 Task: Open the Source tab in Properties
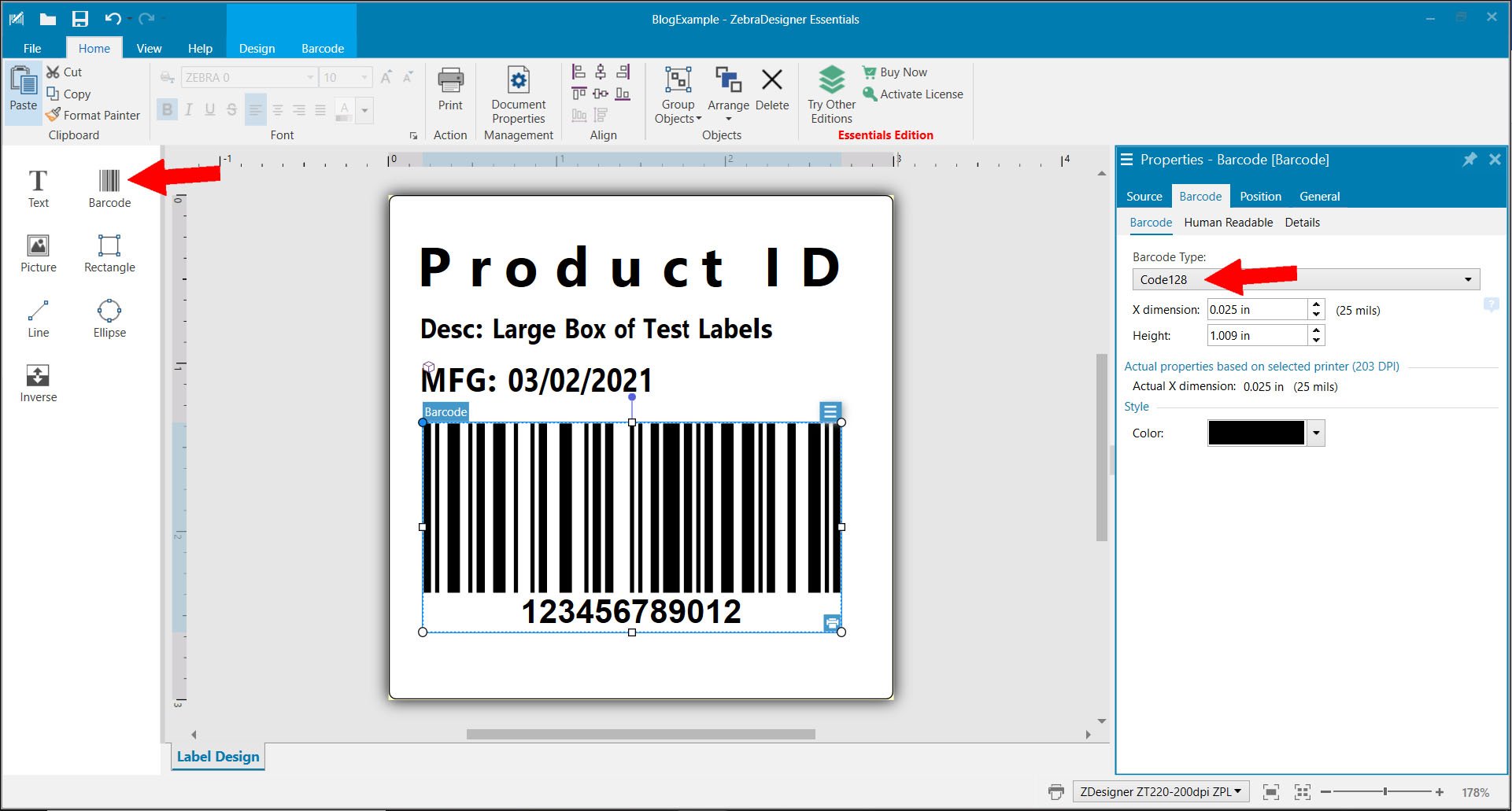pyautogui.click(x=1144, y=196)
